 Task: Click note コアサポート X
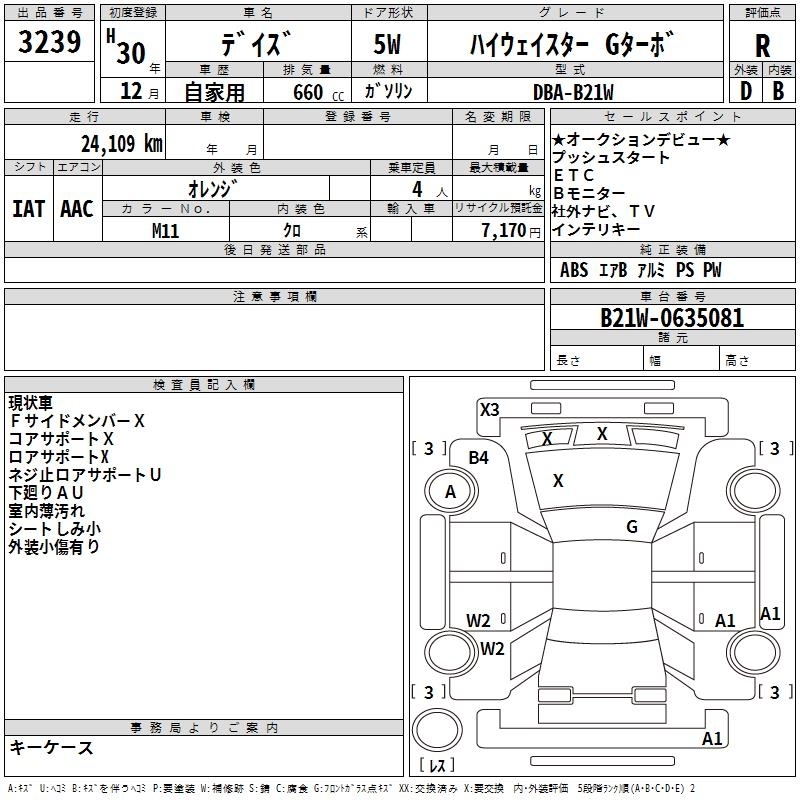pyautogui.click(x=61, y=439)
